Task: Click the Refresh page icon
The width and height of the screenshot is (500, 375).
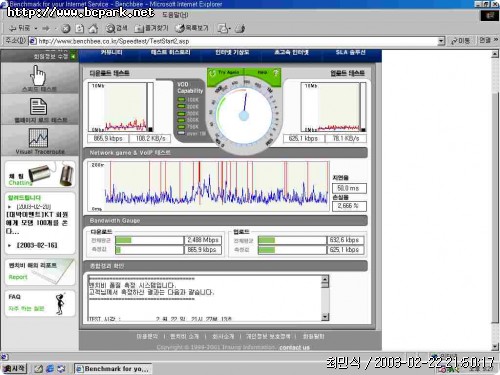Action: pos(79,29)
